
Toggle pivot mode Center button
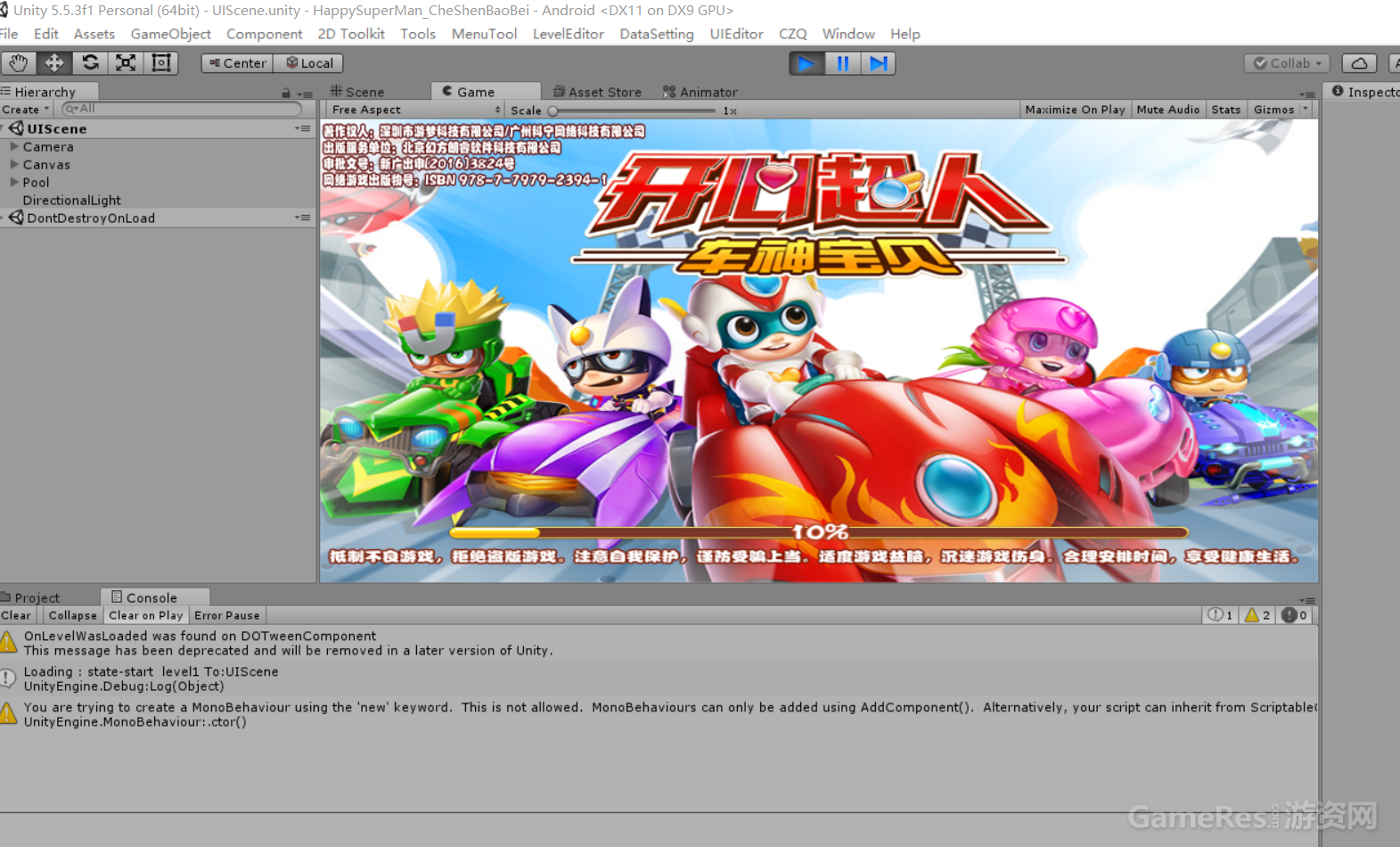tap(237, 63)
